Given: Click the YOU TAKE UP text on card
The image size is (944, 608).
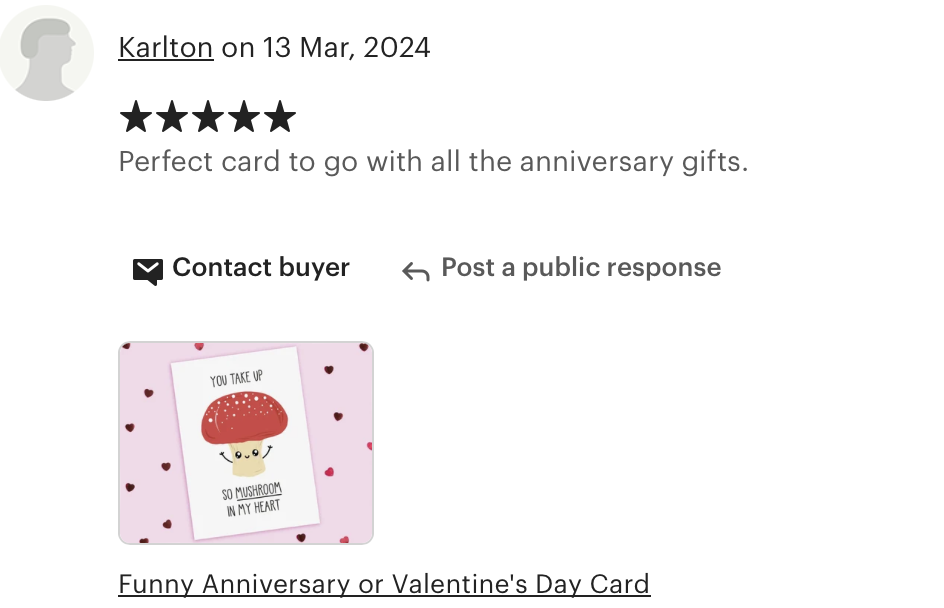Looking at the screenshot, I should [236, 379].
